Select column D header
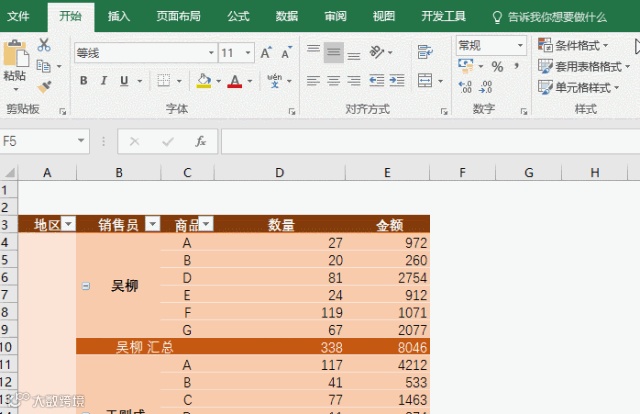 280,173
